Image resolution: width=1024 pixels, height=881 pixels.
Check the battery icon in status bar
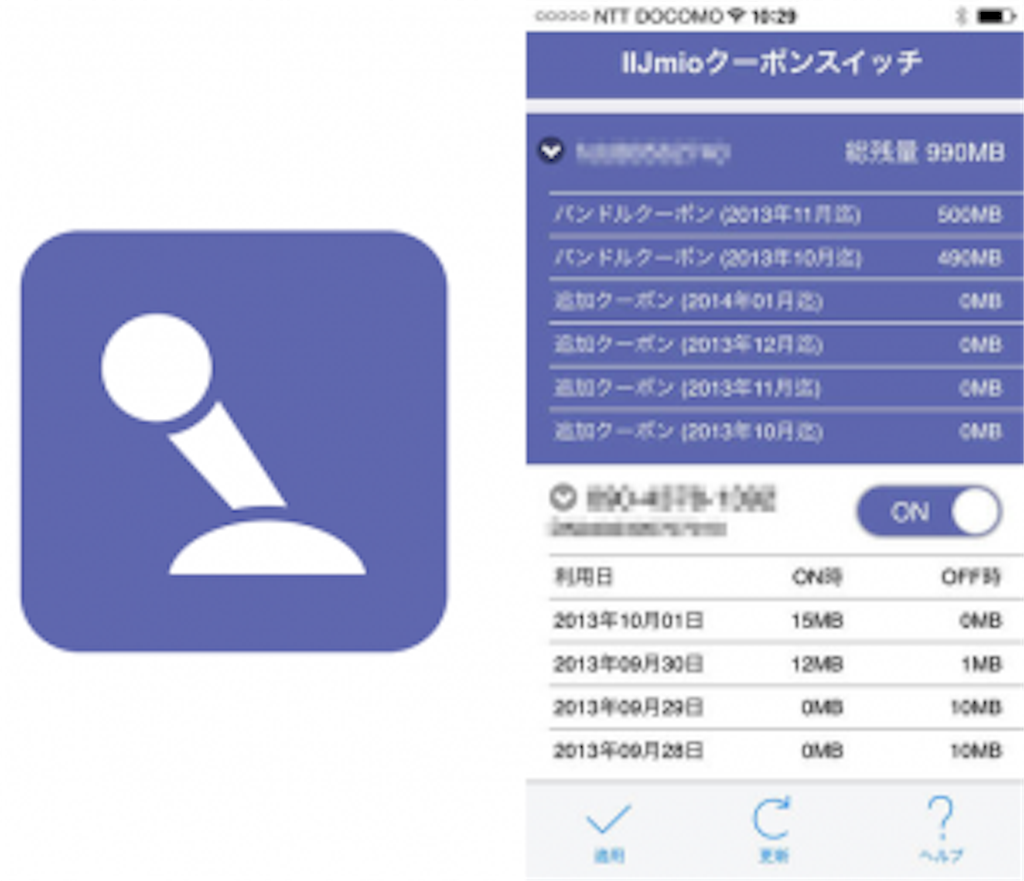pyautogui.click(x=996, y=16)
